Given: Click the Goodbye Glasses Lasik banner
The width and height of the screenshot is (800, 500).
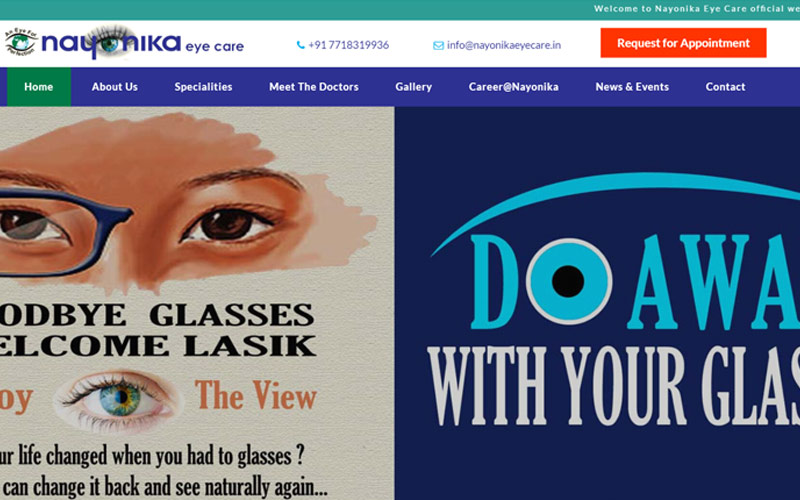Looking at the screenshot, I should click(197, 303).
